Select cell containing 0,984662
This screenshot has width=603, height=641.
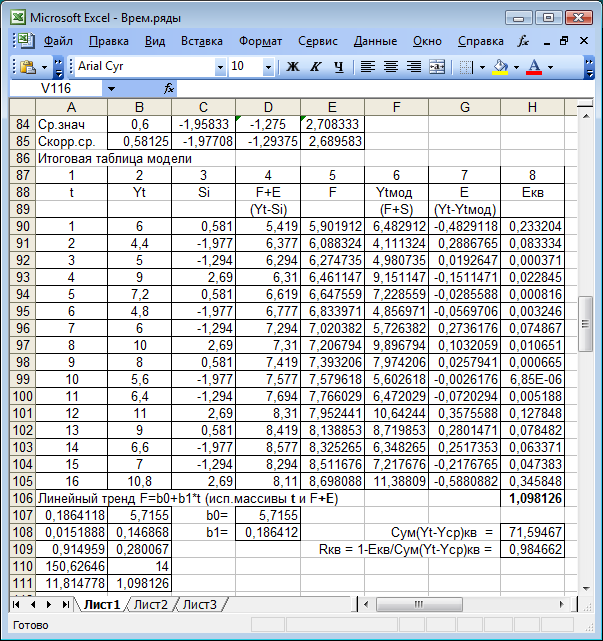532,549
